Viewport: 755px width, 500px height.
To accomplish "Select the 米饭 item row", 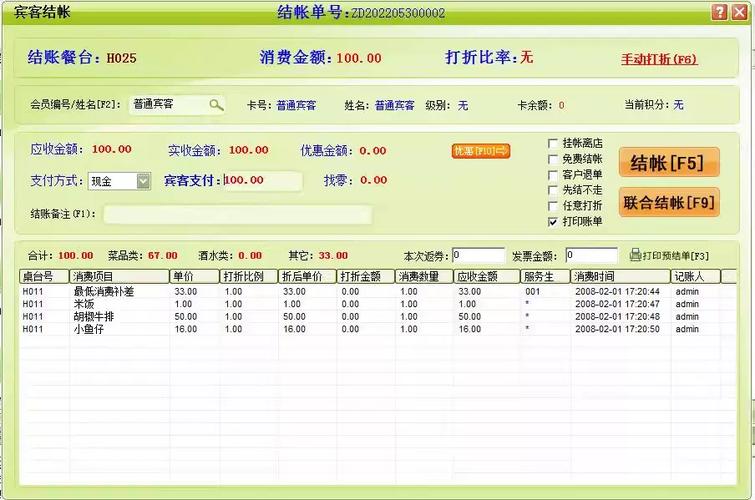I will pyautogui.click(x=378, y=304).
